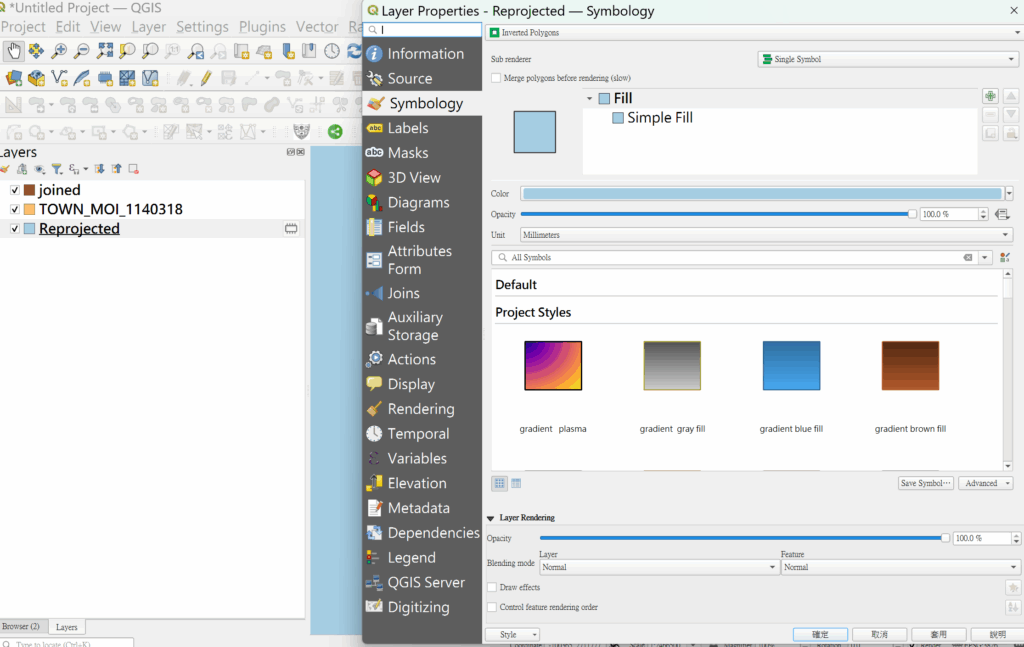Click the 說明 (Help) button
The height and width of the screenshot is (647, 1024).
click(x=997, y=635)
